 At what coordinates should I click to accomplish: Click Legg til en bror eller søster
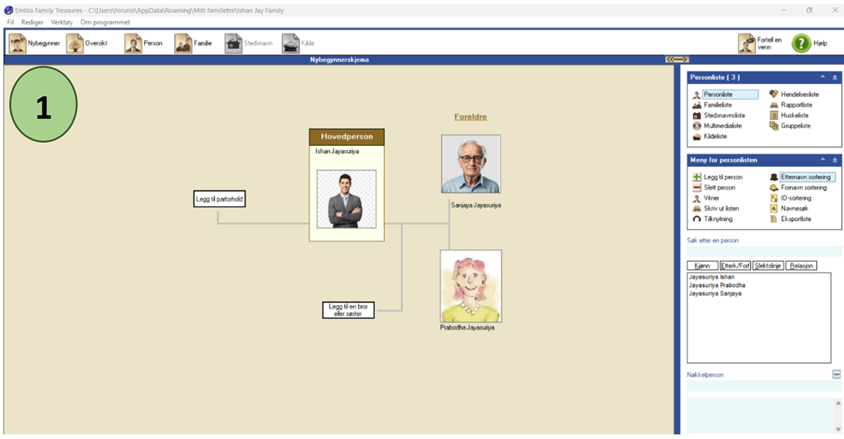pyautogui.click(x=348, y=310)
